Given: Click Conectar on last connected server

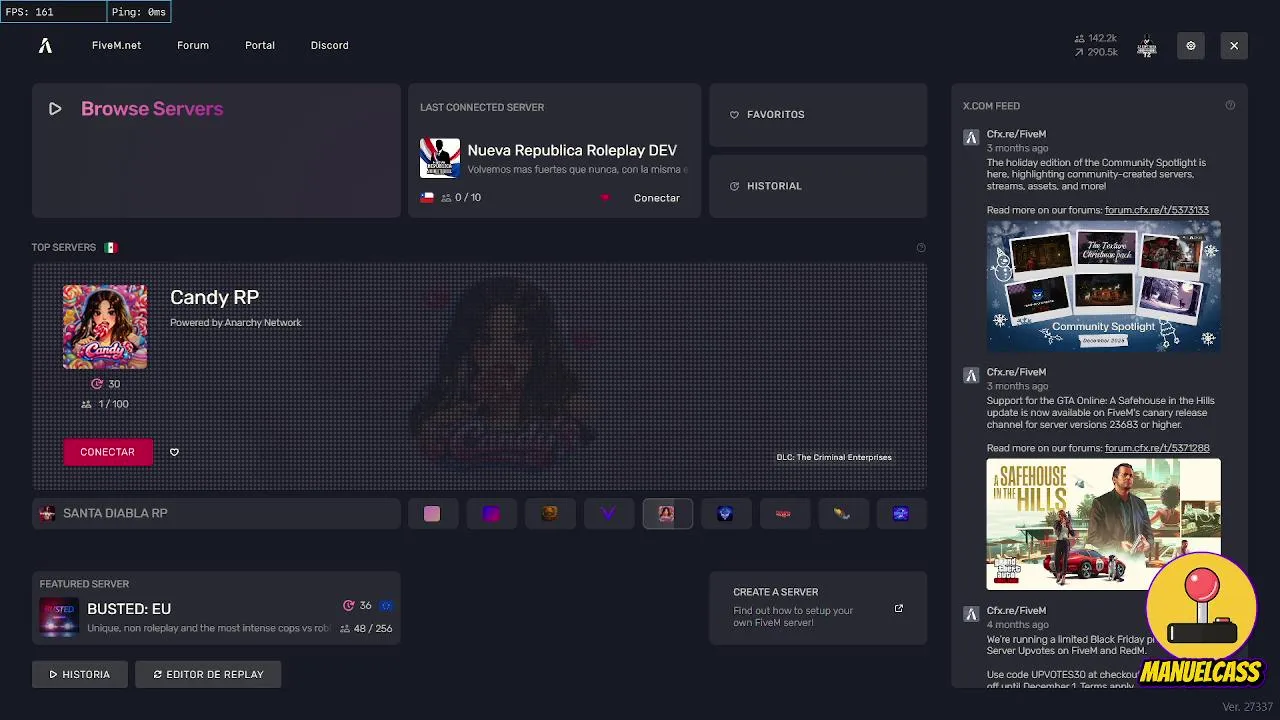Looking at the screenshot, I should tap(656, 198).
